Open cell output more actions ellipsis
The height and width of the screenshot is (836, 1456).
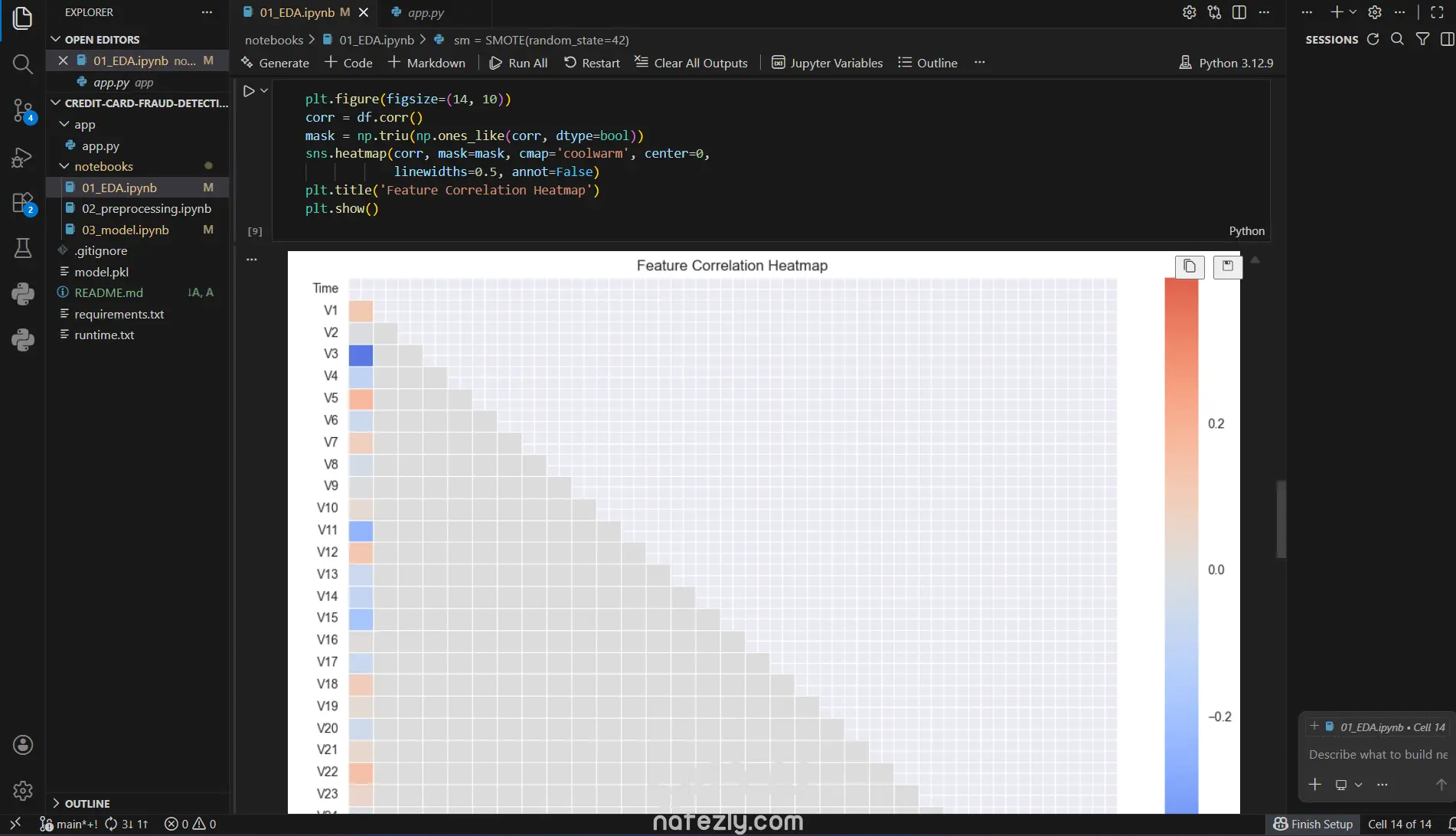(252, 260)
